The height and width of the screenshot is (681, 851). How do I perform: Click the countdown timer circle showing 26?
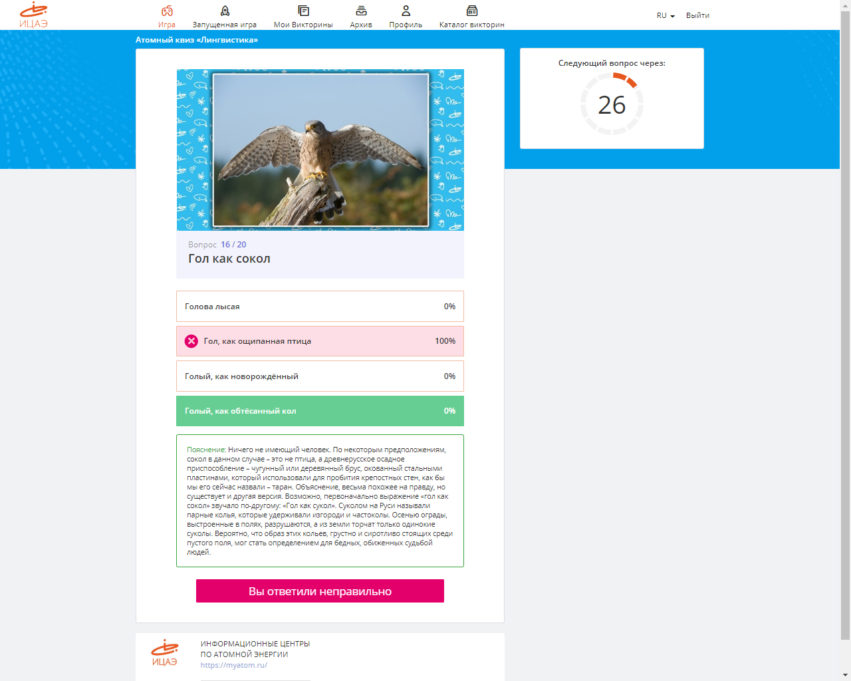[x=611, y=104]
